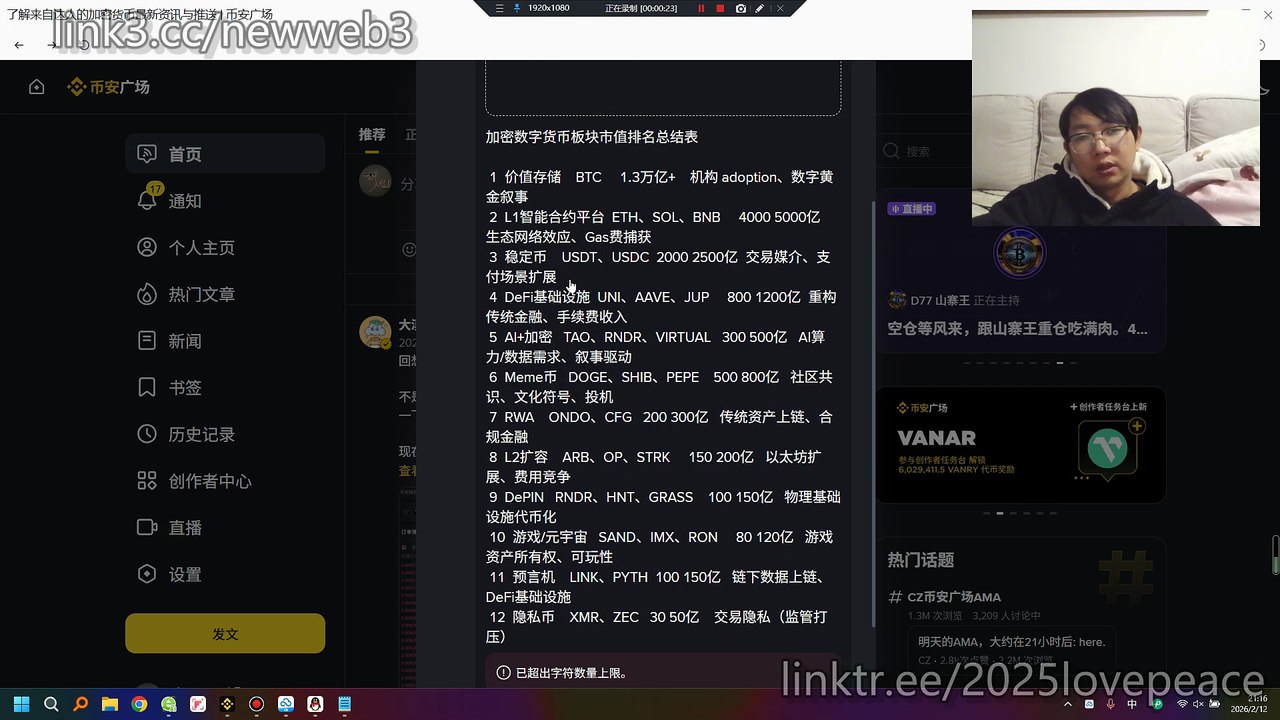Click the recorder pencil annotate icon
1280x720 pixels.
click(760, 8)
